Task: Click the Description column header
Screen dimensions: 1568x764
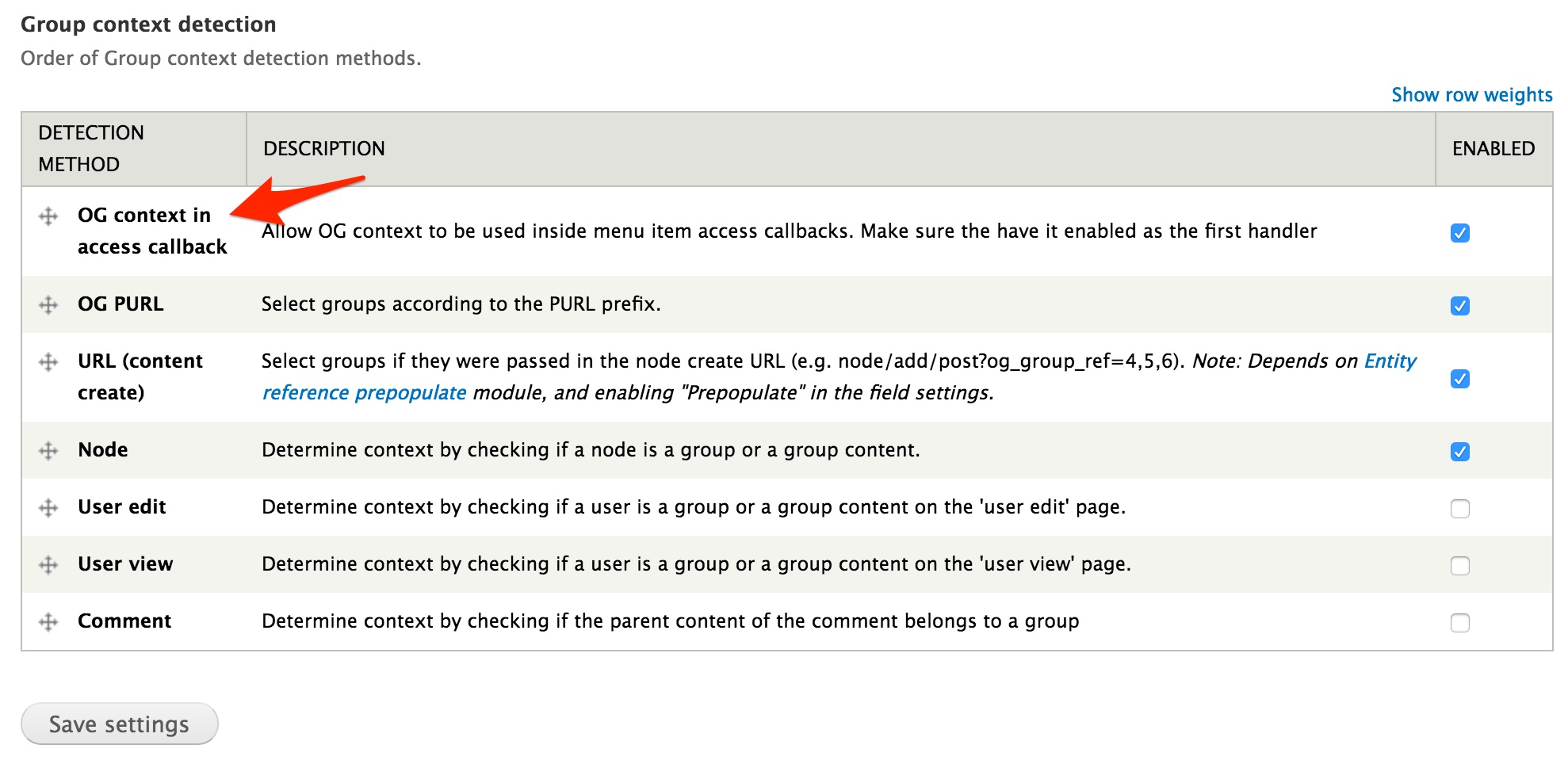Action: click(x=324, y=148)
